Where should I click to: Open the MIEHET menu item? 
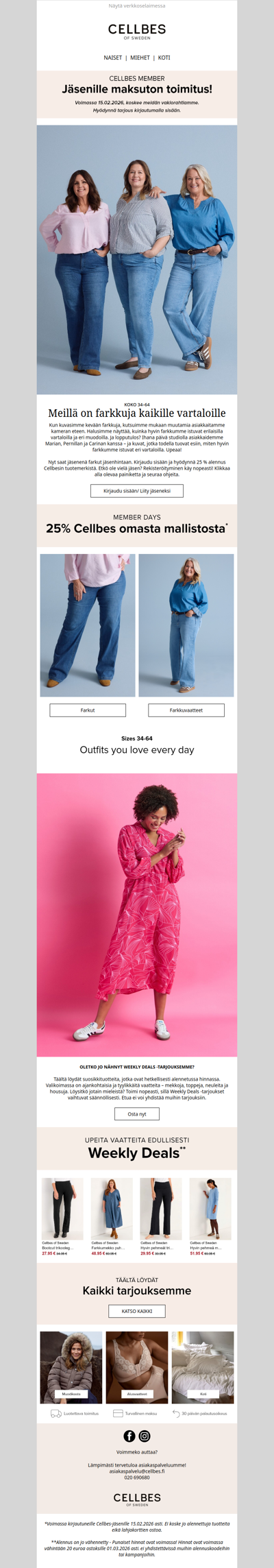click(140, 58)
